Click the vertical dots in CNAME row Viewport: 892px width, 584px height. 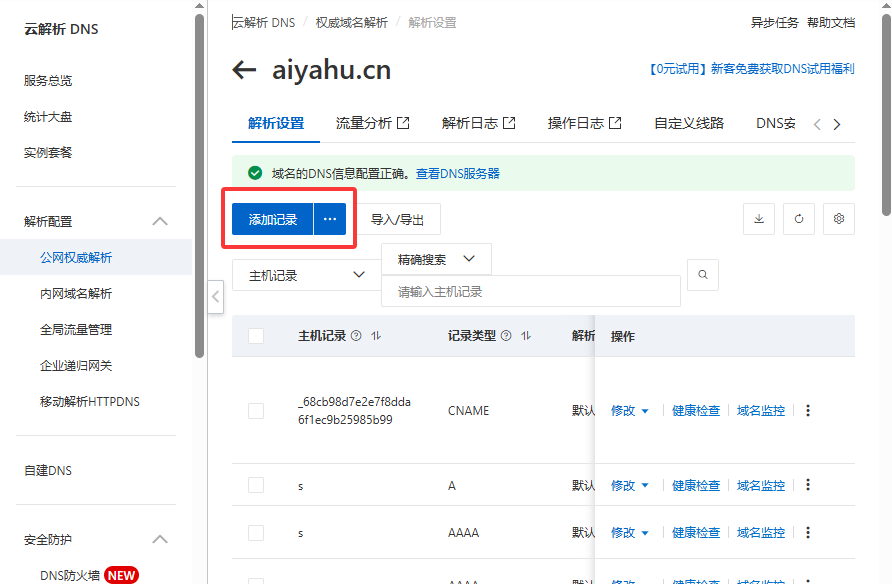(808, 410)
